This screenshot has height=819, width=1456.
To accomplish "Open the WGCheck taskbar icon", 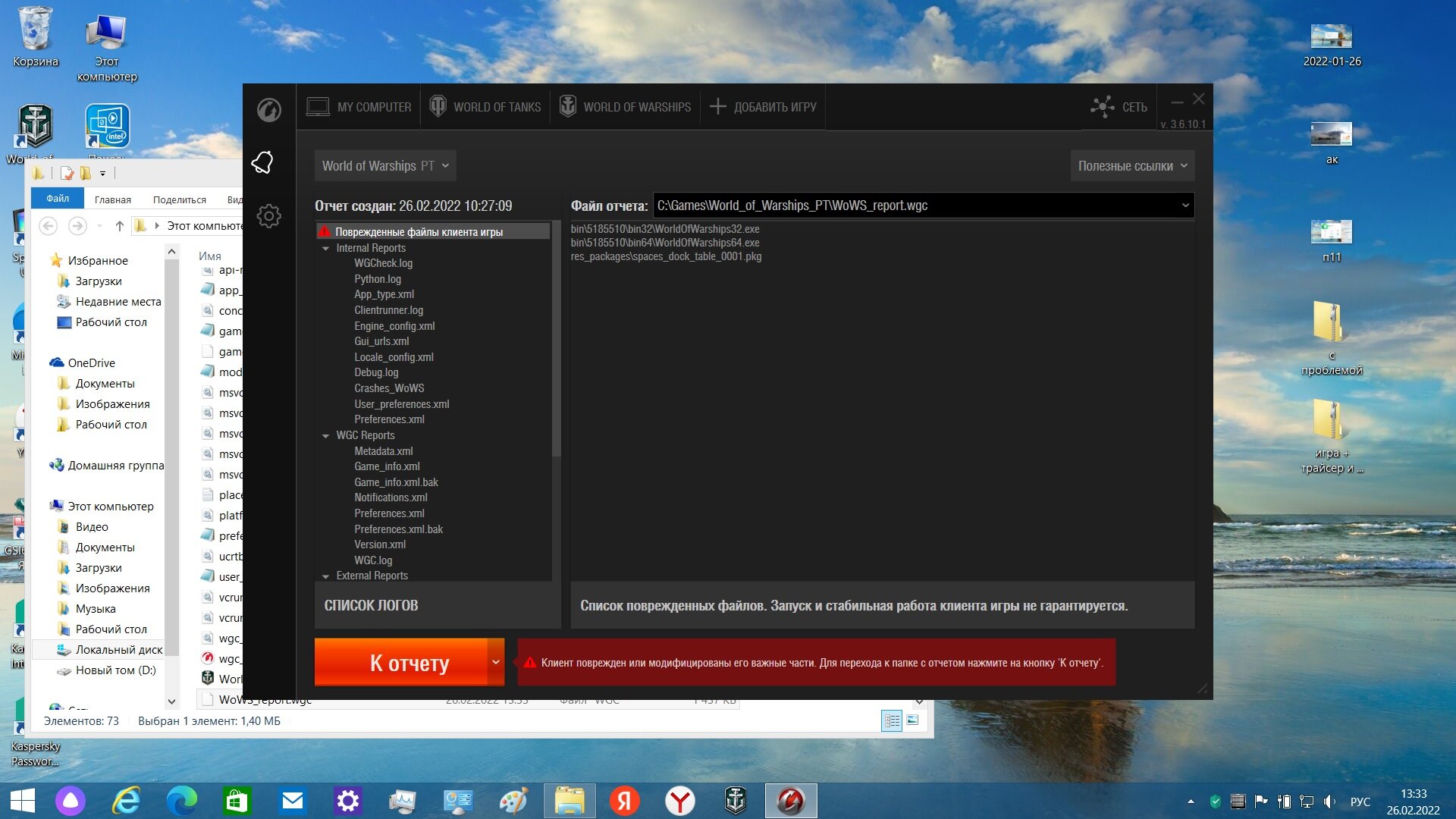I will (x=791, y=801).
